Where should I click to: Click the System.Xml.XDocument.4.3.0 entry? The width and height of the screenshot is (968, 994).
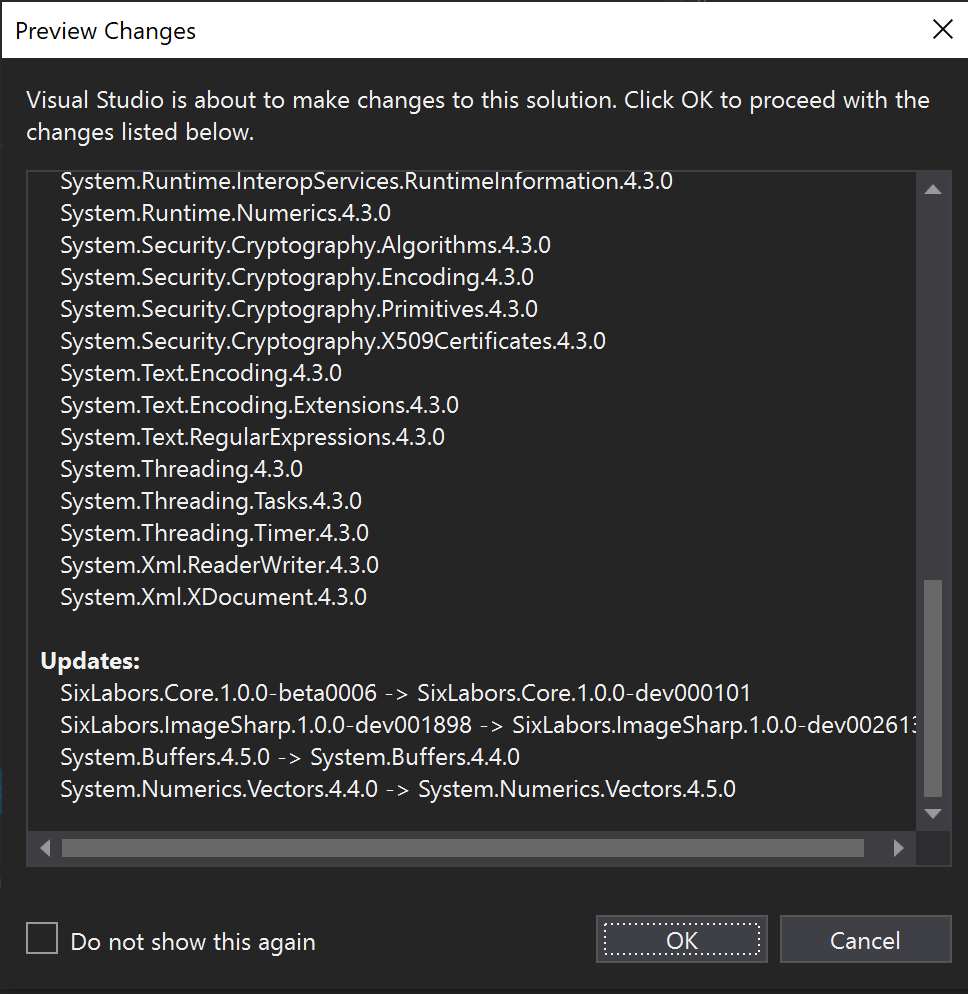[x=215, y=596]
